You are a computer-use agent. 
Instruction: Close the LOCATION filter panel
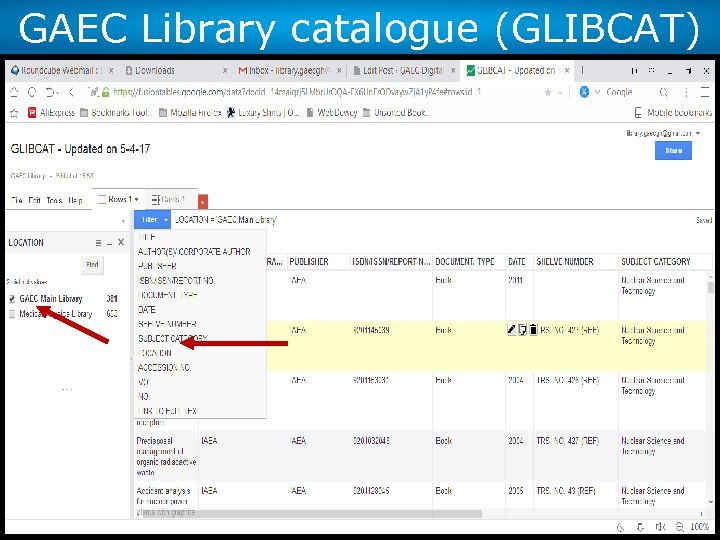[121, 242]
